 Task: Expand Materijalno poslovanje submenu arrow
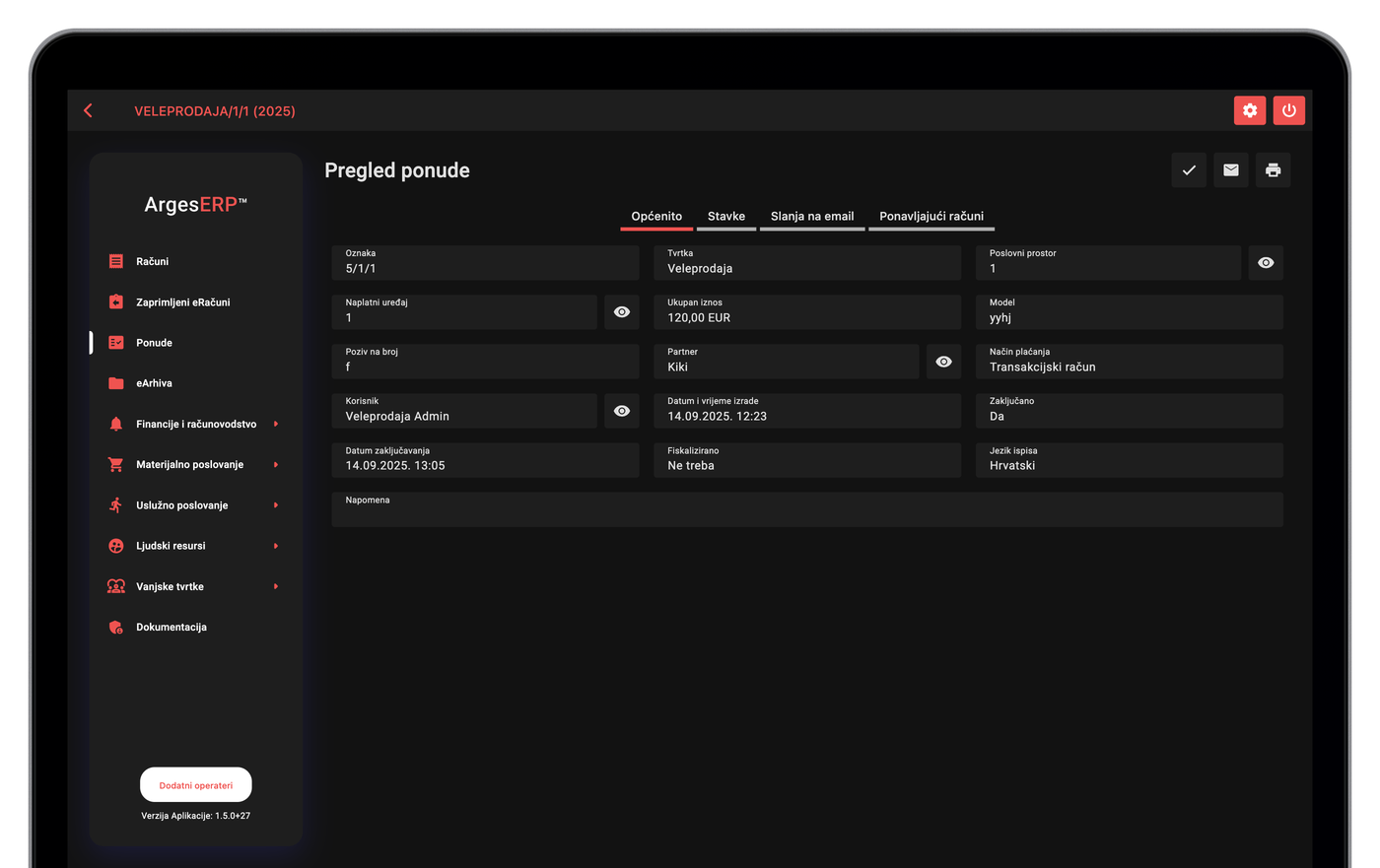click(x=276, y=464)
